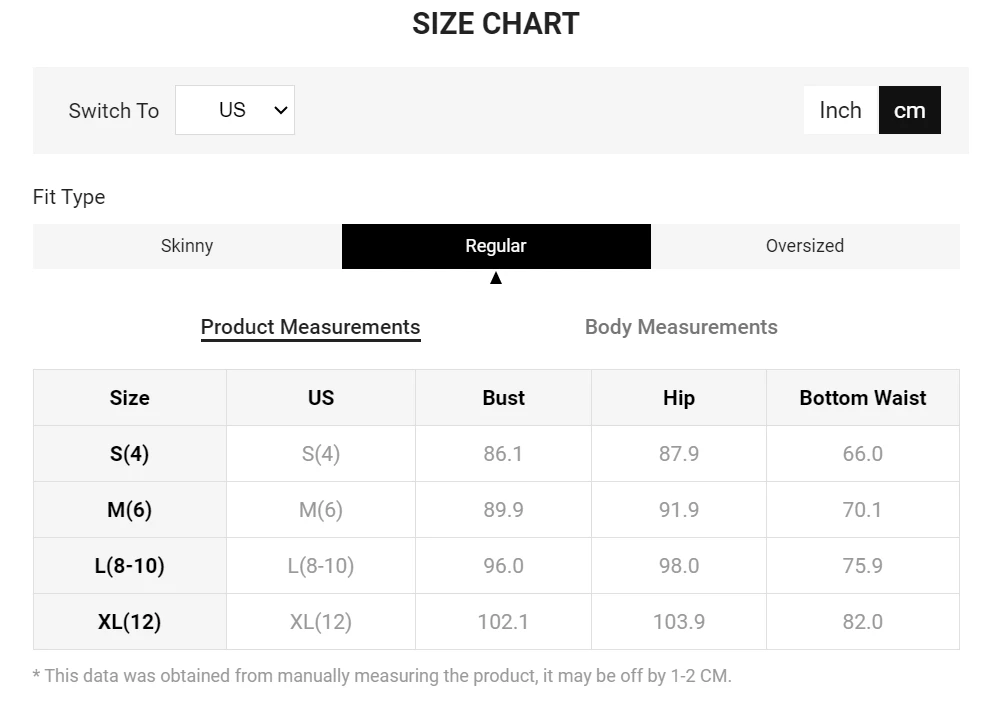The image size is (982, 709).
Task: Open the Product Measurements tab
Action: [310, 327]
